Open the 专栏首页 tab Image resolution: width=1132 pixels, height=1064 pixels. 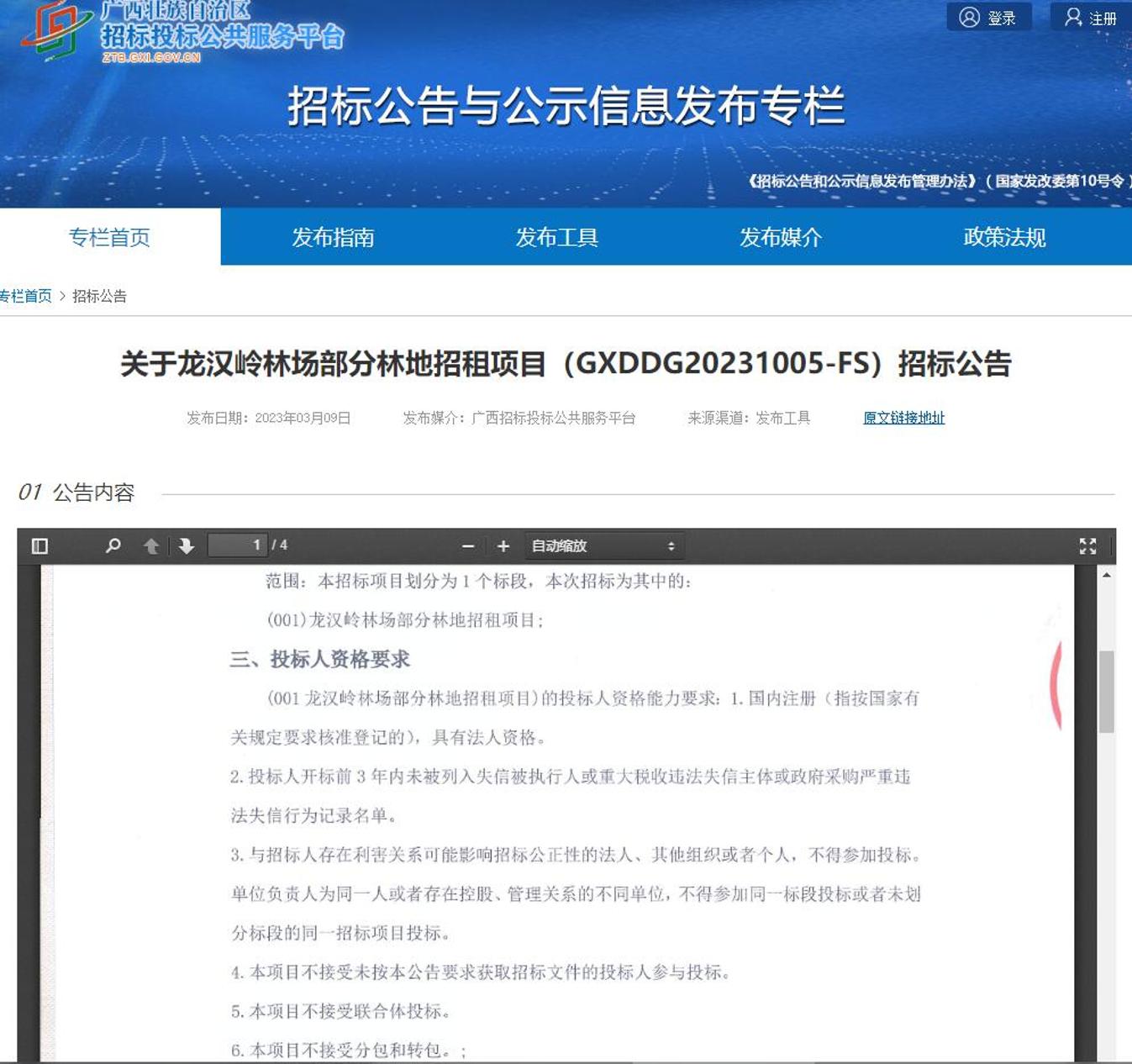coord(109,237)
